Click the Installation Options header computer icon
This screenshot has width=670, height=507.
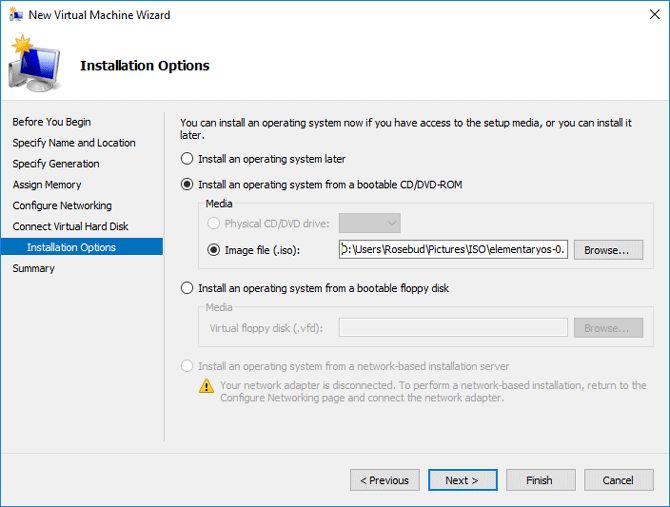click(36, 66)
